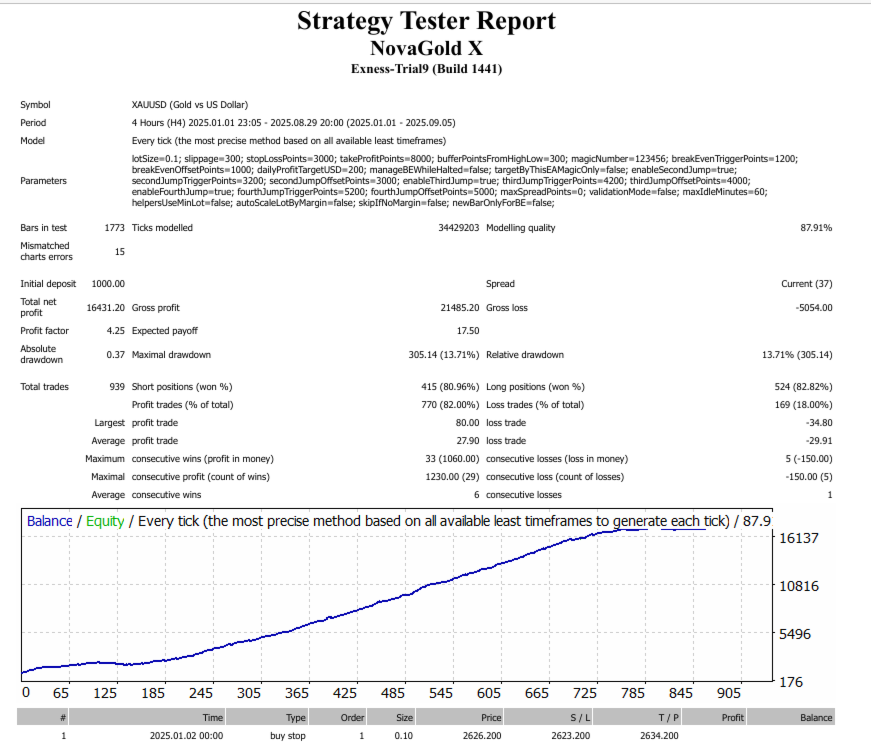Click the Equity legend label on chart
The image size is (871, 748).
click(x=104, y=521)
